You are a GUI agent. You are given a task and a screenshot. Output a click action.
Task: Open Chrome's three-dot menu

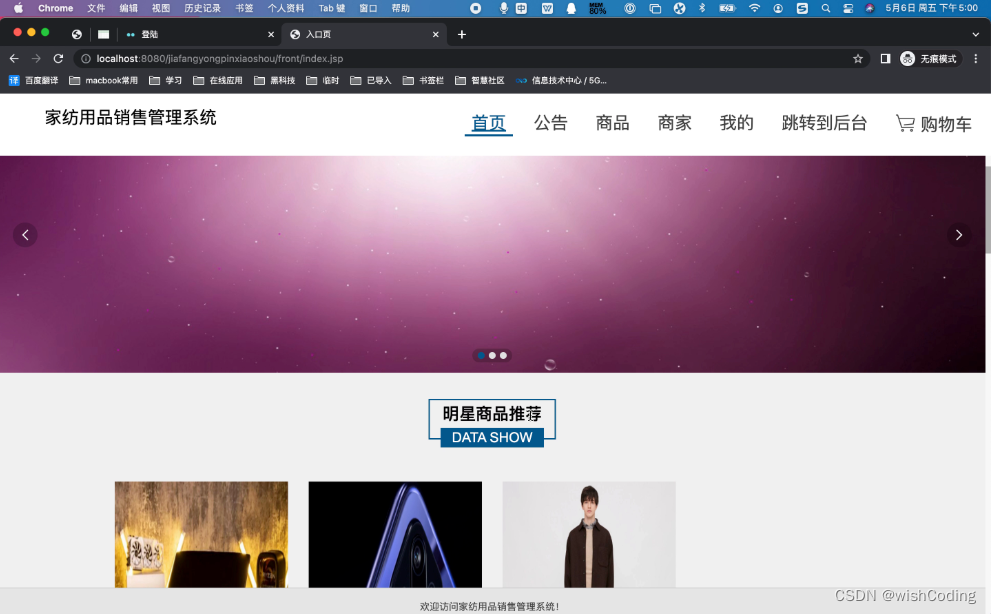pyautogui.click(x=976, y=58)
